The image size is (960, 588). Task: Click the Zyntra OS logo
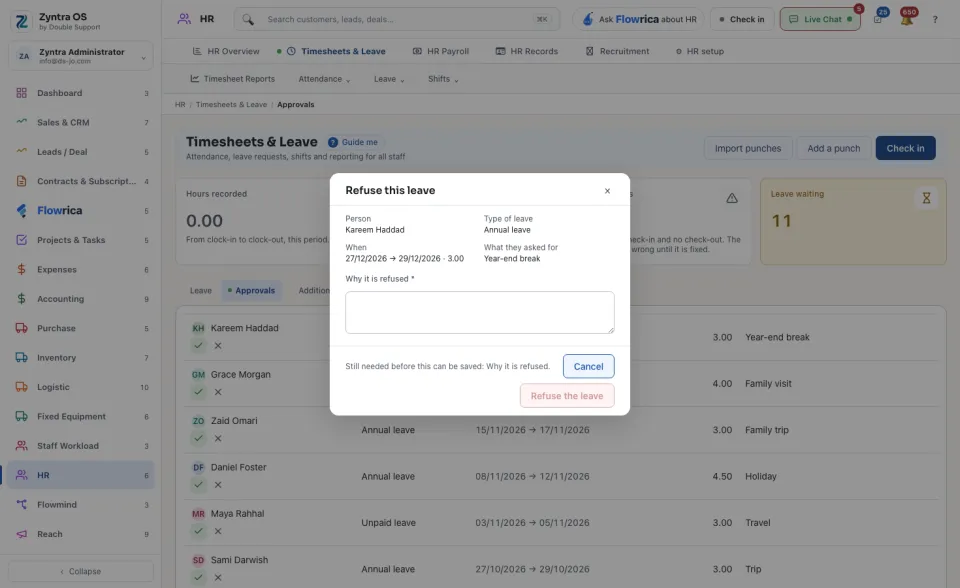(x=21, y=21)
